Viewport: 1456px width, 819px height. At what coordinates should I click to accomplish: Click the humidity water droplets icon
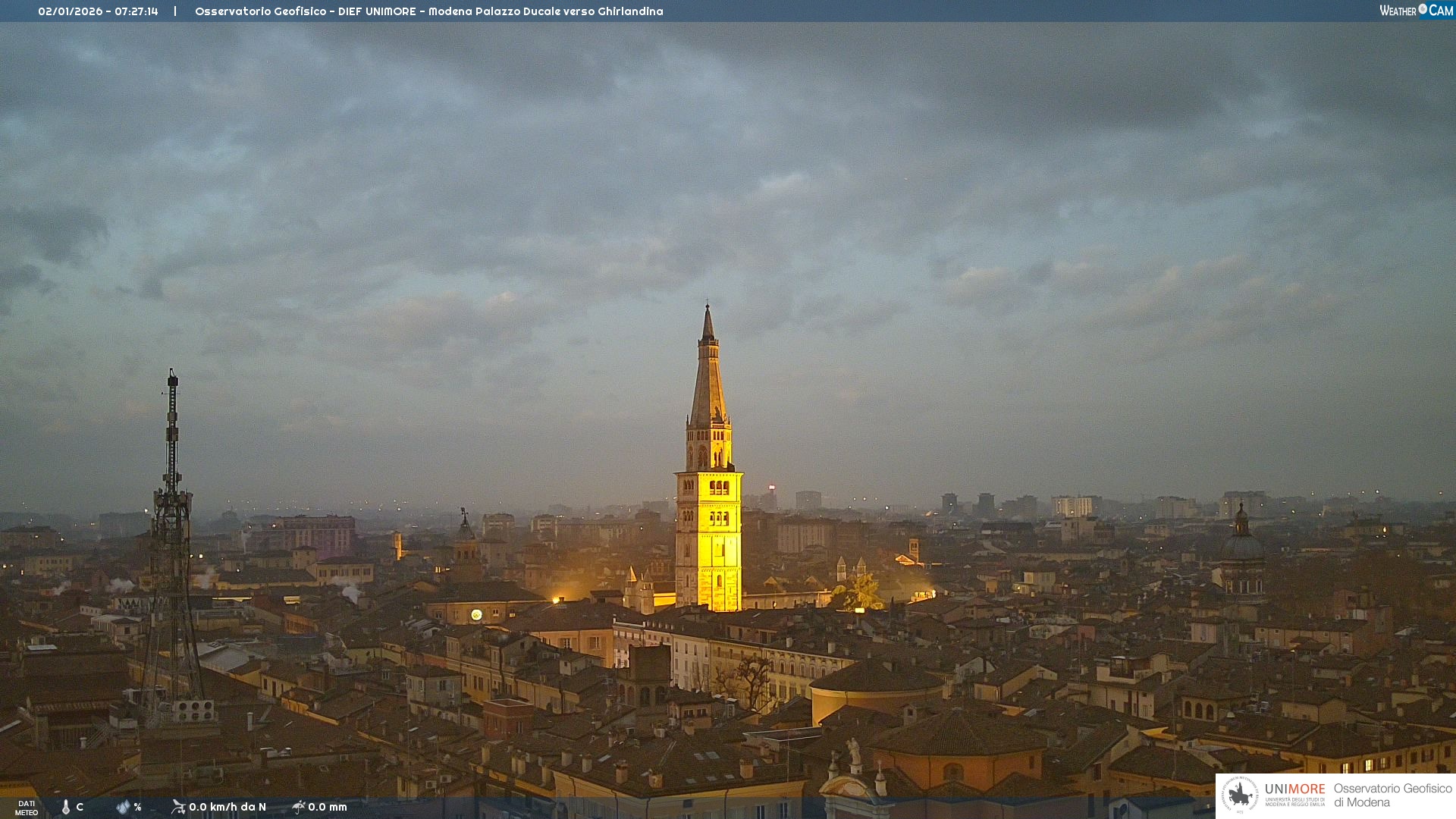(123, 807)
